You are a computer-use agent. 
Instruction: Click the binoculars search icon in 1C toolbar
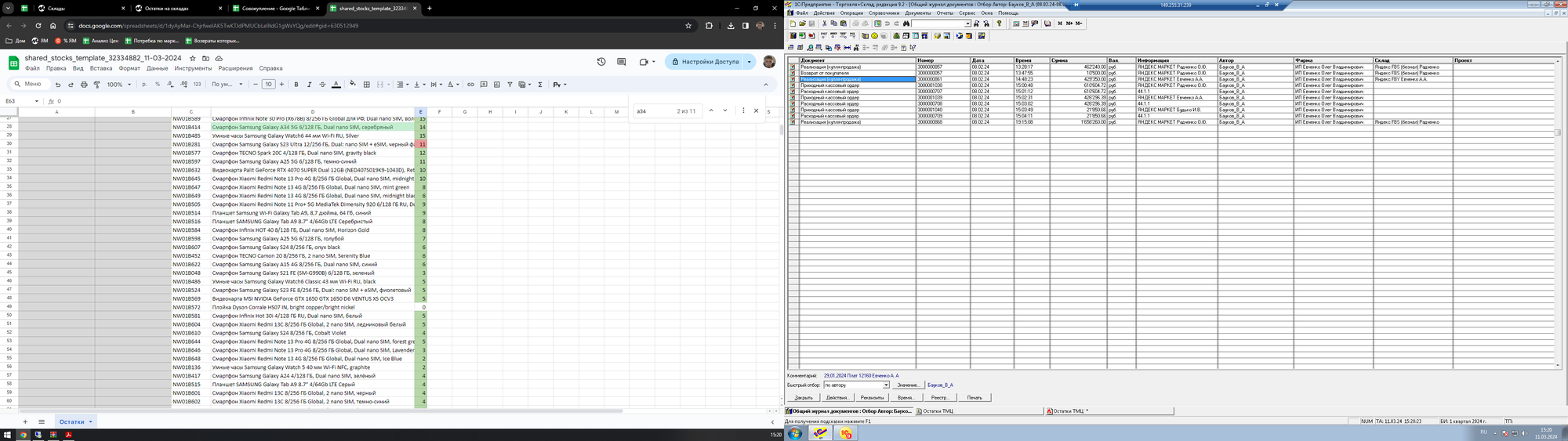pyautogui.click(x=906, y=23)
